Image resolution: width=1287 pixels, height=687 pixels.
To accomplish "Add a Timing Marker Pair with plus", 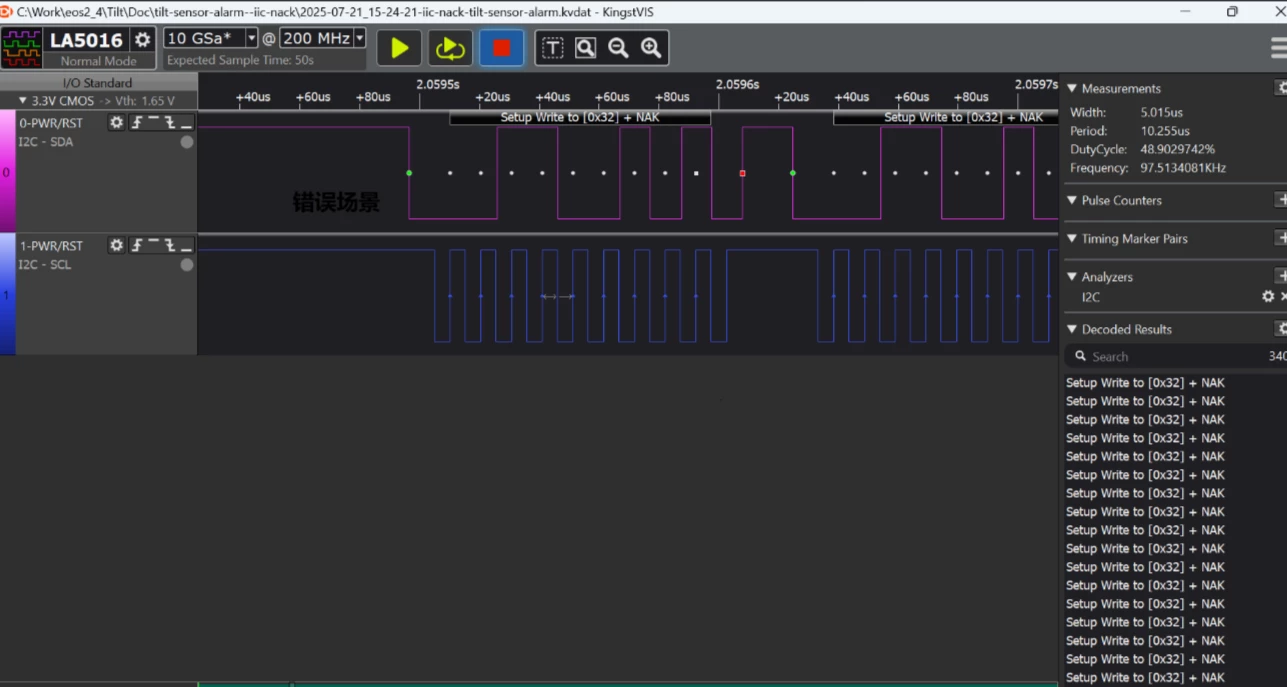I will click(1282, 238).
